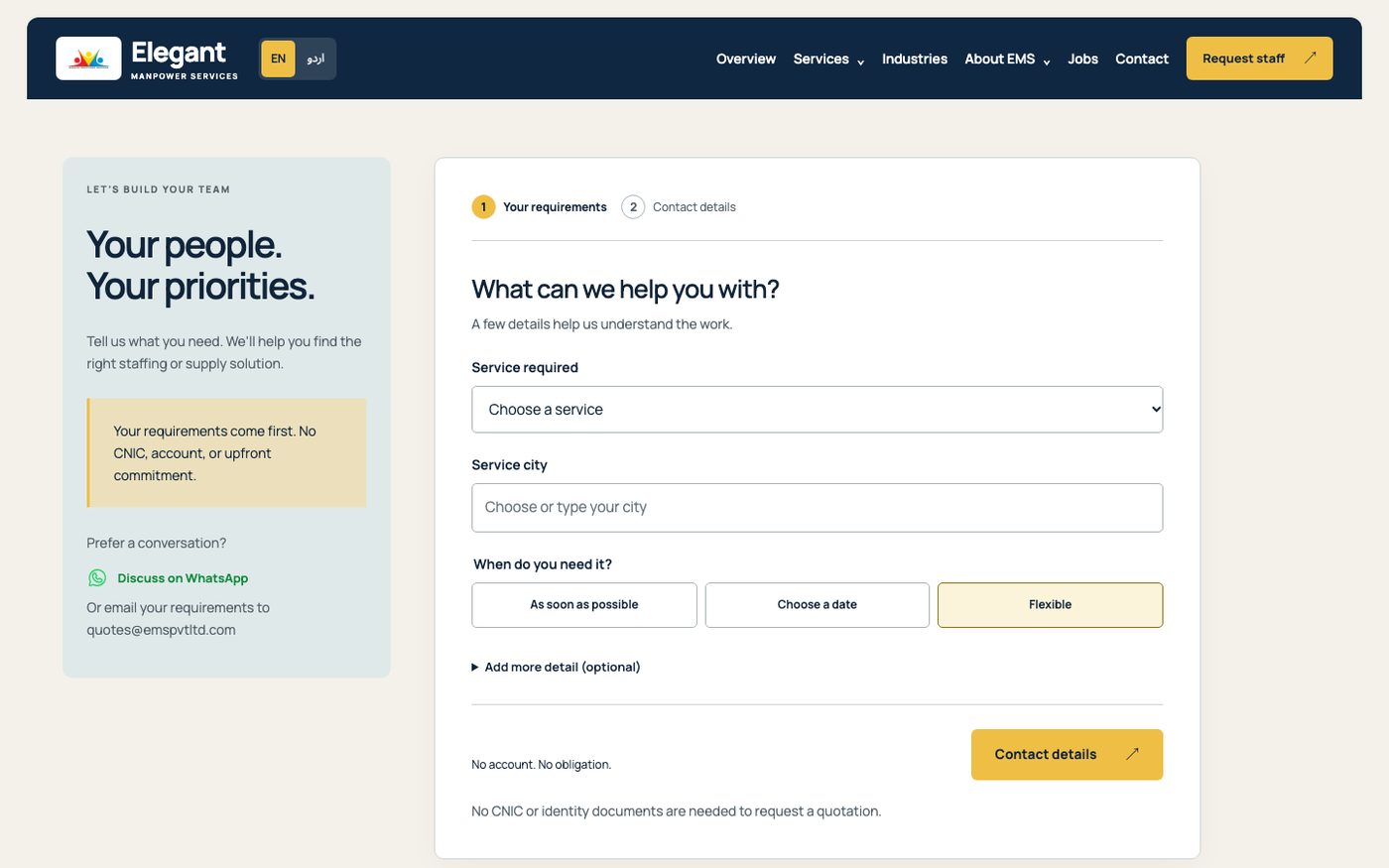
Task: Expand the Services navigation menu
Action: click(x=828, y=60)
